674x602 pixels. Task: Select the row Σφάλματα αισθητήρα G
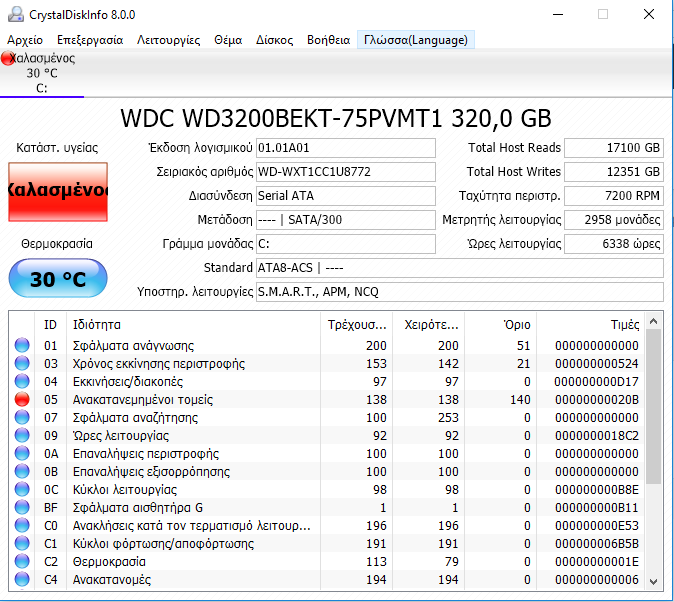click(327, 508)
